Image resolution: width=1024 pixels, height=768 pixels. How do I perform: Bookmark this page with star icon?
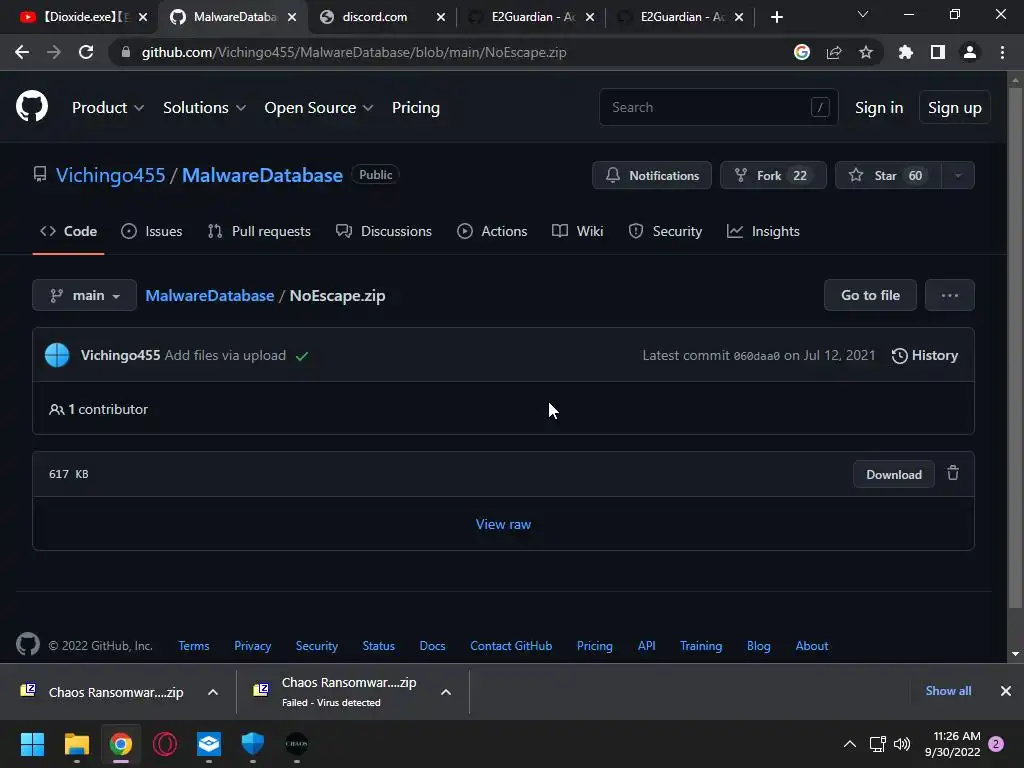pos(866,52)
